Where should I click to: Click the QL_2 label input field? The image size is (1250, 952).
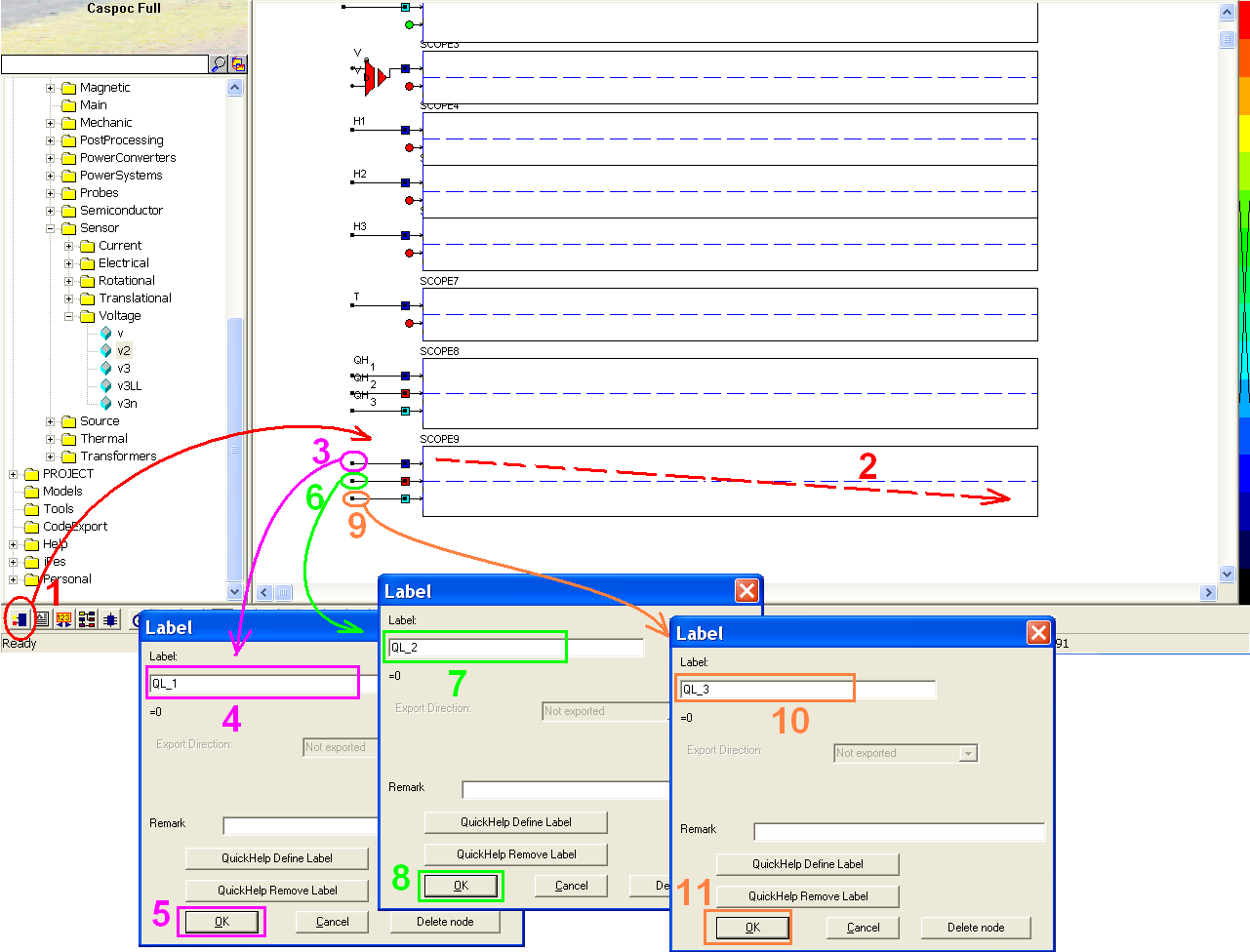[x=515, y=648]
